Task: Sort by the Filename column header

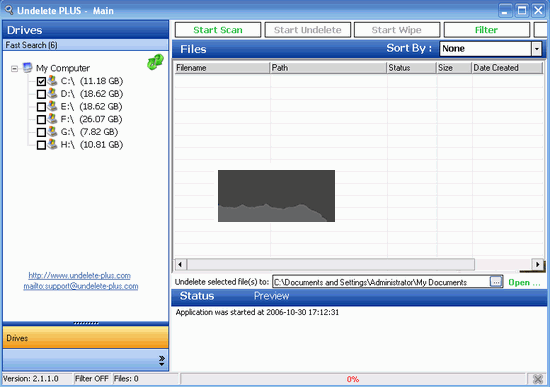Action: point(222,68)
